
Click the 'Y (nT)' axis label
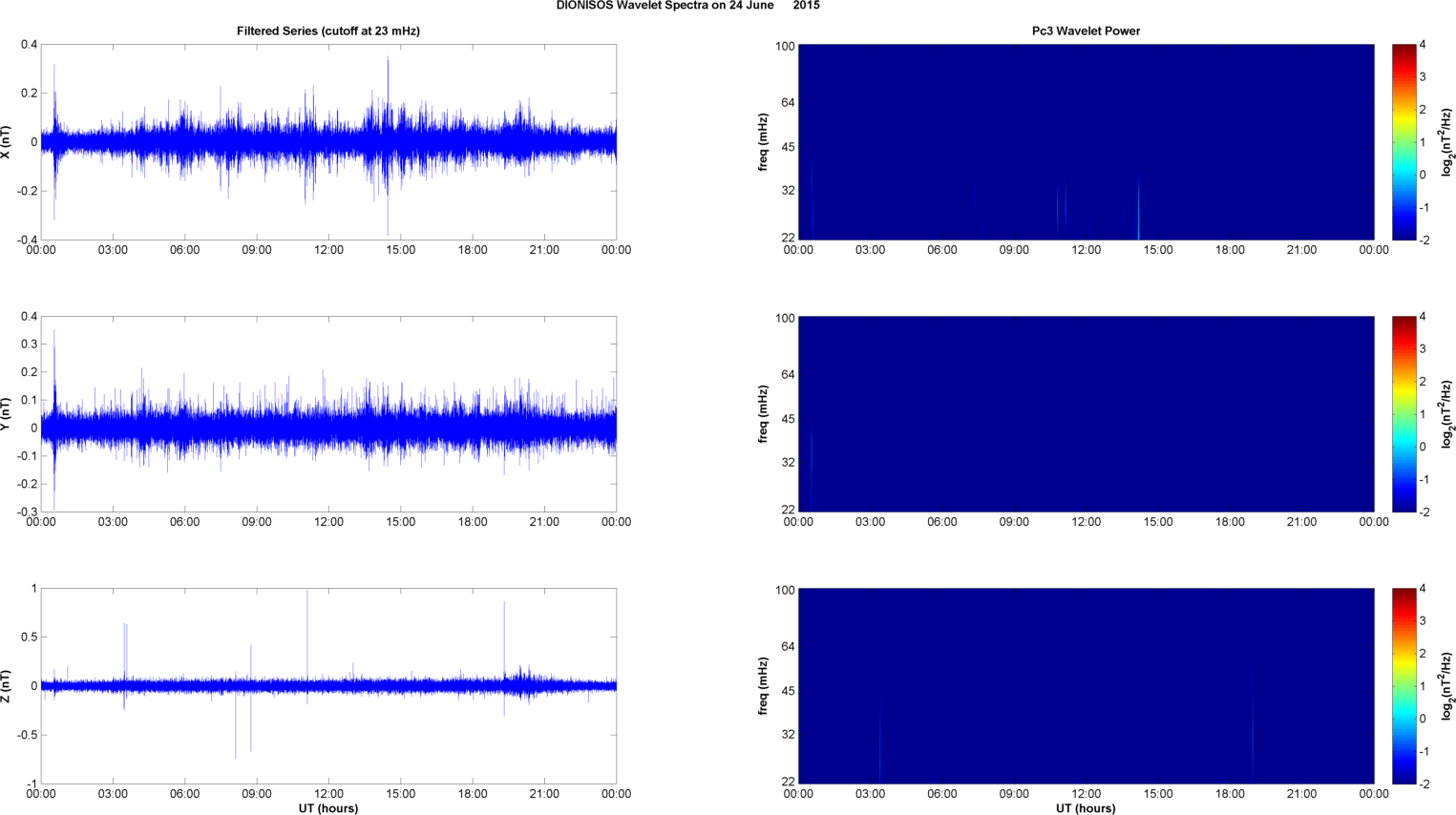(7, 414)
